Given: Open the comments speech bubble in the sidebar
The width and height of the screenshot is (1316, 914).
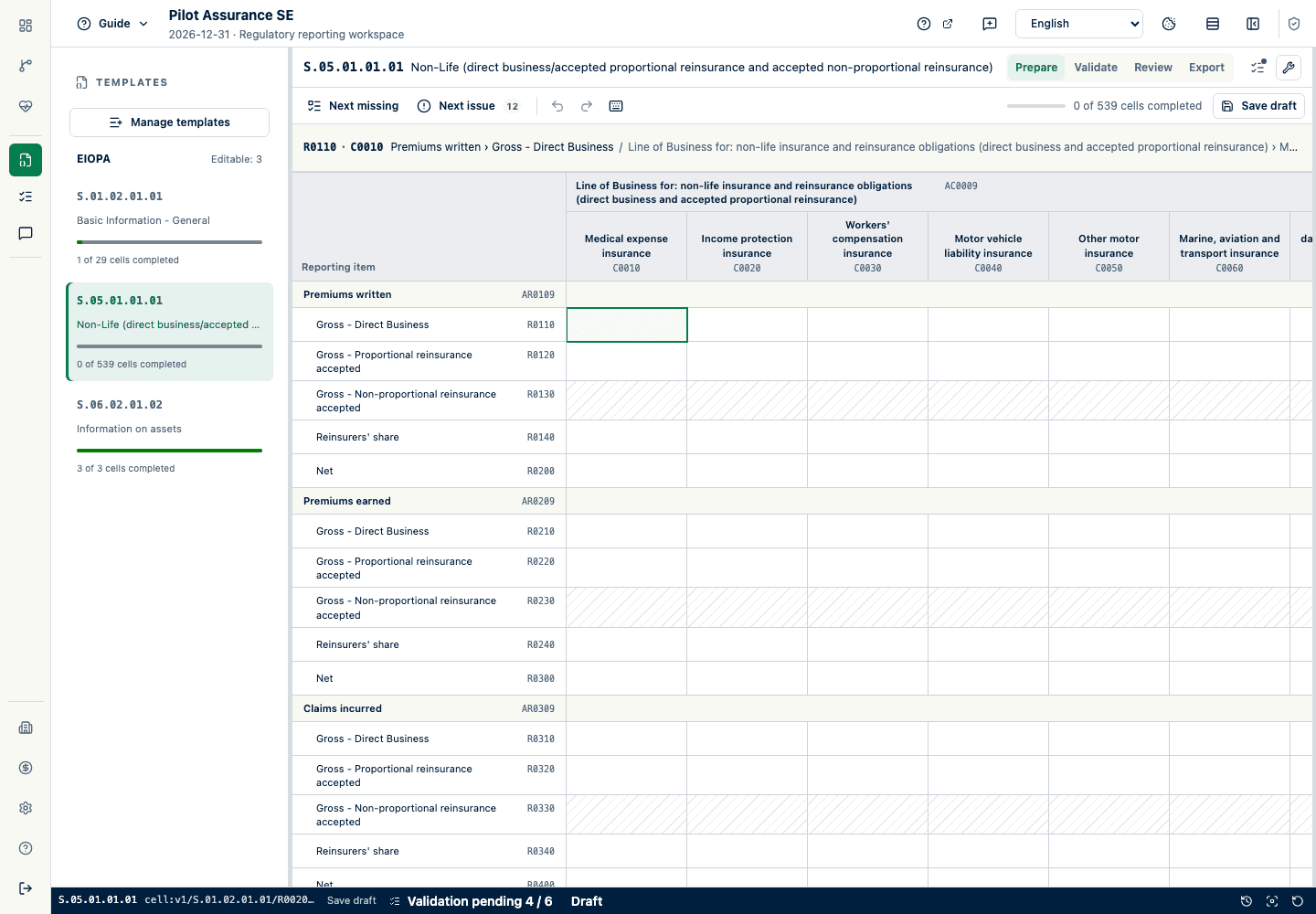Looking at the screenshot, I should coord(26,233).
